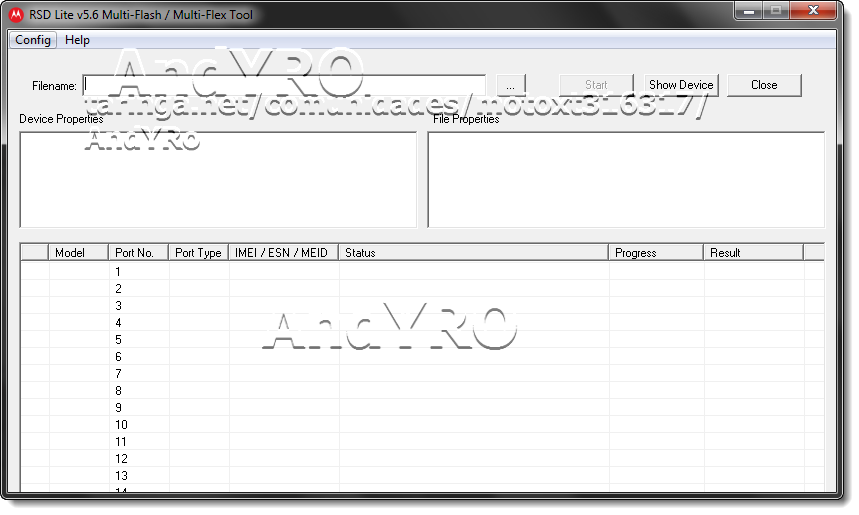Close the window with title bar X
This screenshot has width=859, height=515.
click(813, 11)
